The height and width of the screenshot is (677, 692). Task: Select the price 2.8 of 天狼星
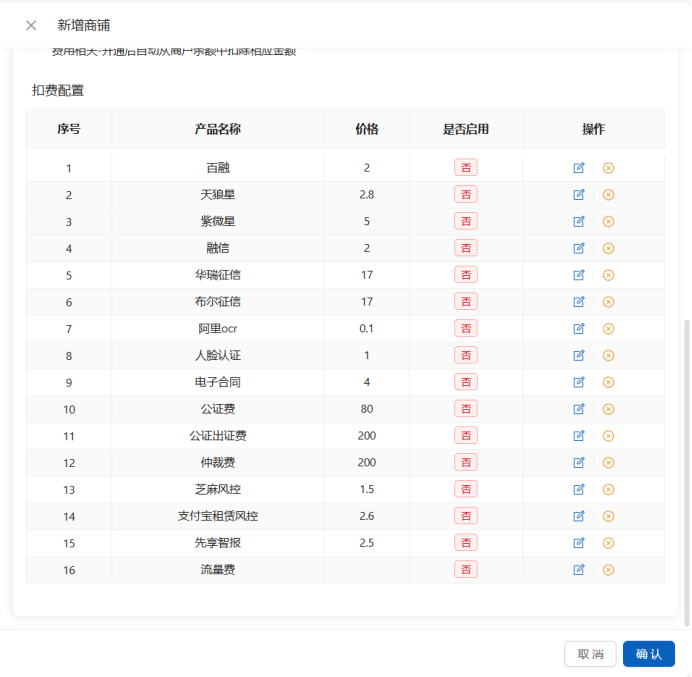tap(367, 195)
